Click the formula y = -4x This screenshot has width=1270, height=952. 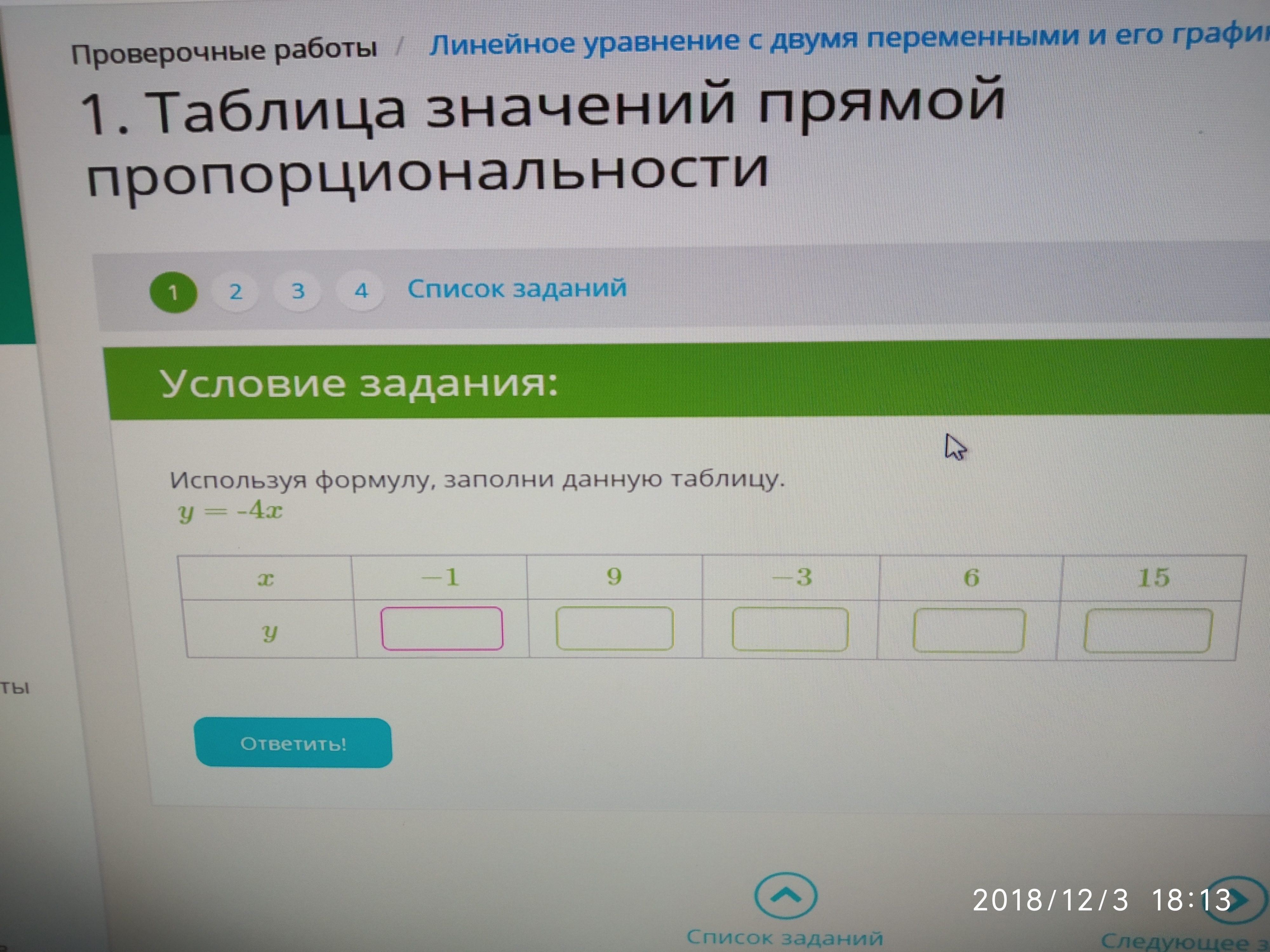[x=231, y=510]
